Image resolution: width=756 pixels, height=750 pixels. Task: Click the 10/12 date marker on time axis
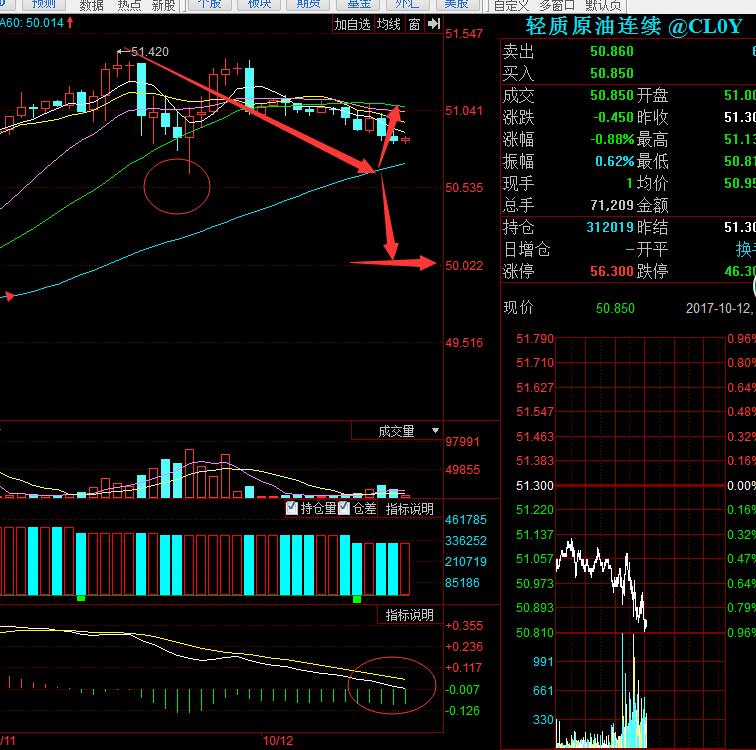[x=278, y=741]
